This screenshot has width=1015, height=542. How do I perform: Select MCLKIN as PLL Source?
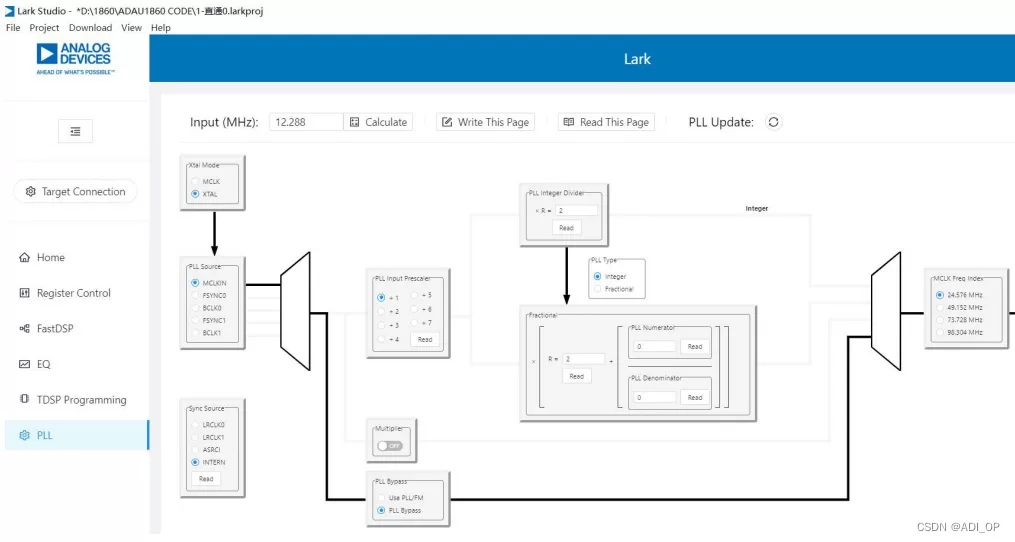click(x=195, y=283)
